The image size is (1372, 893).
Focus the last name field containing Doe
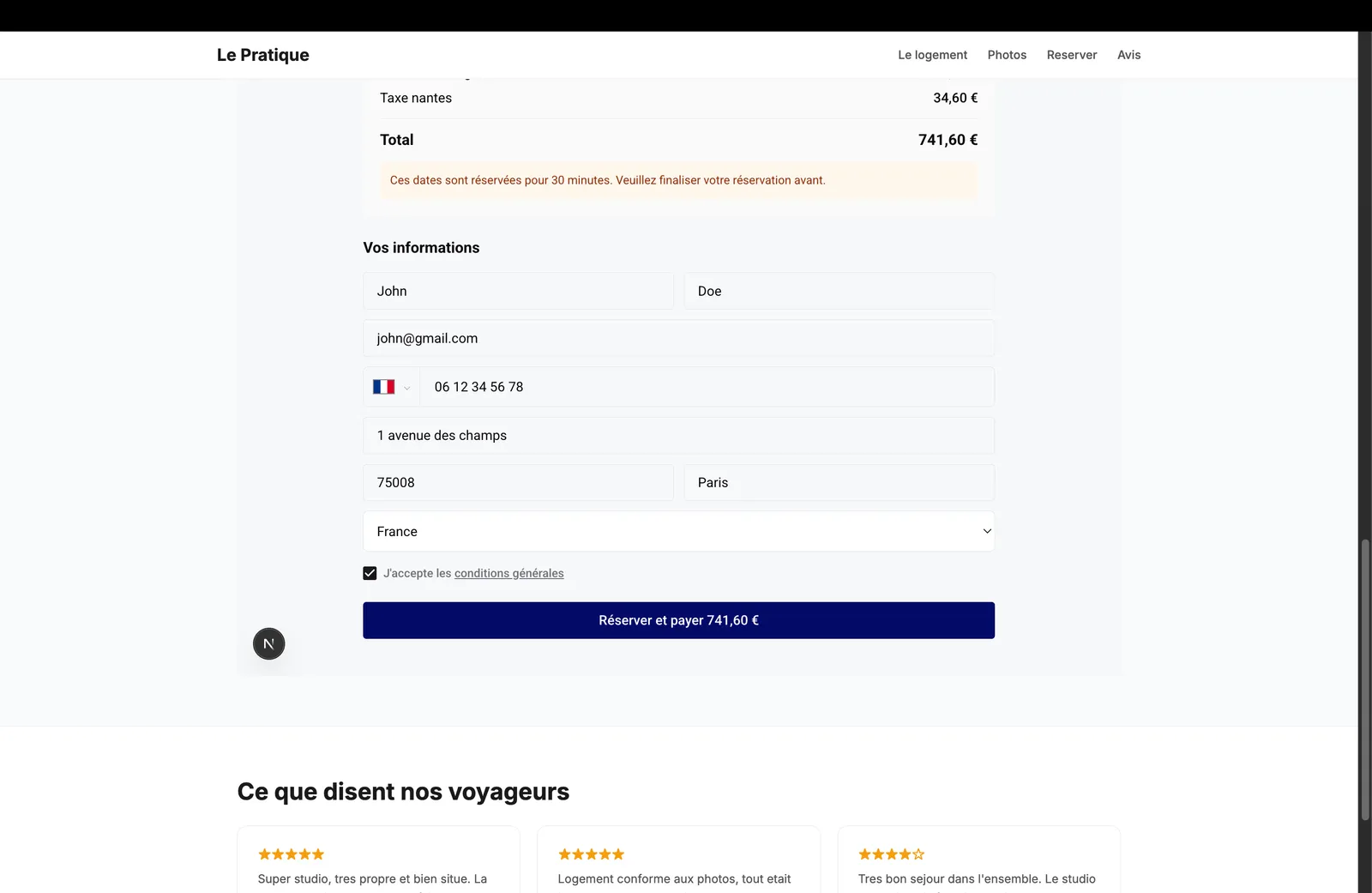pyautogui.click(x=839, y=291)
